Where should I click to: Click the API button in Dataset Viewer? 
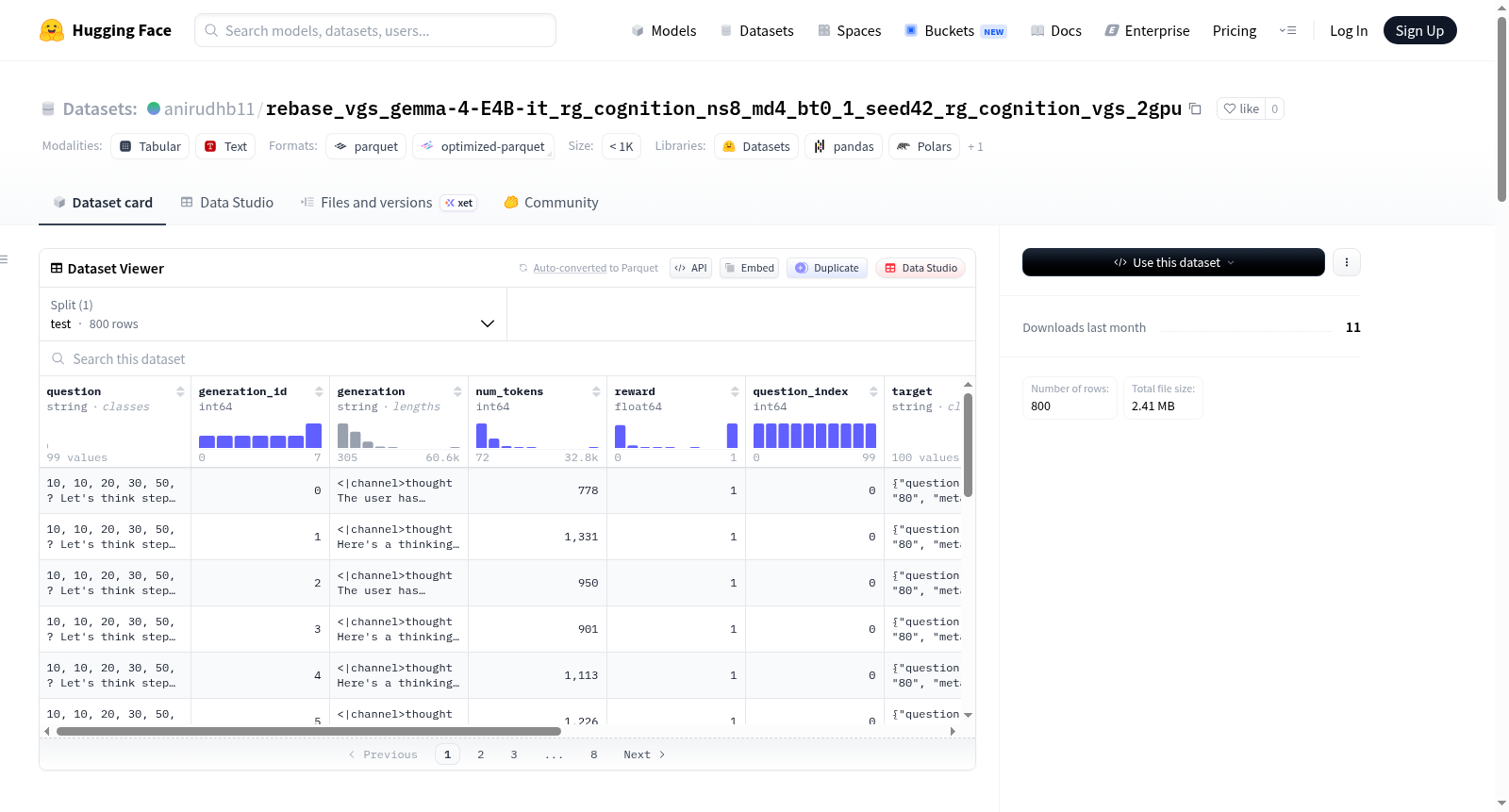(x=690, y=268)
